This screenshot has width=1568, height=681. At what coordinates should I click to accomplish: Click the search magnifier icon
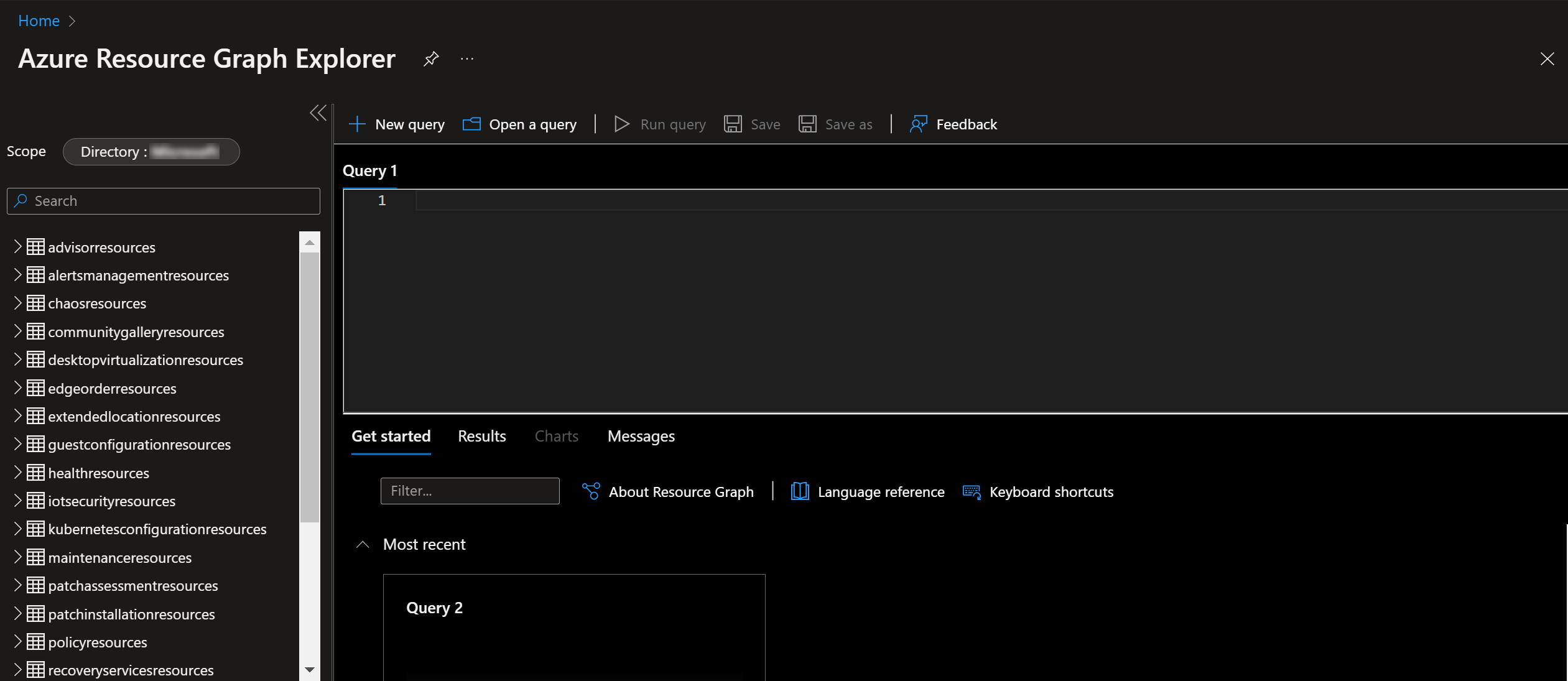[x=21, y=200]
